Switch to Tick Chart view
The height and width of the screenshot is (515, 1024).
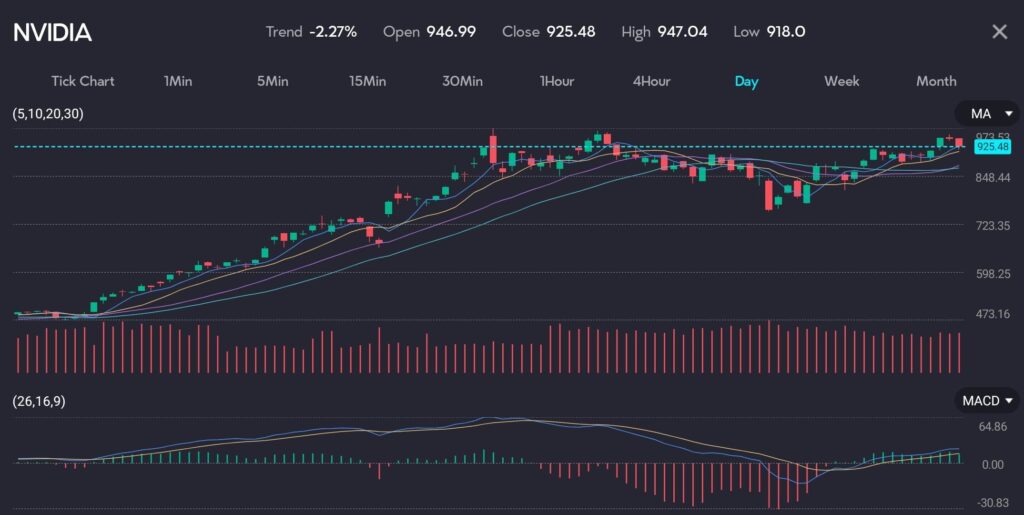83,81
